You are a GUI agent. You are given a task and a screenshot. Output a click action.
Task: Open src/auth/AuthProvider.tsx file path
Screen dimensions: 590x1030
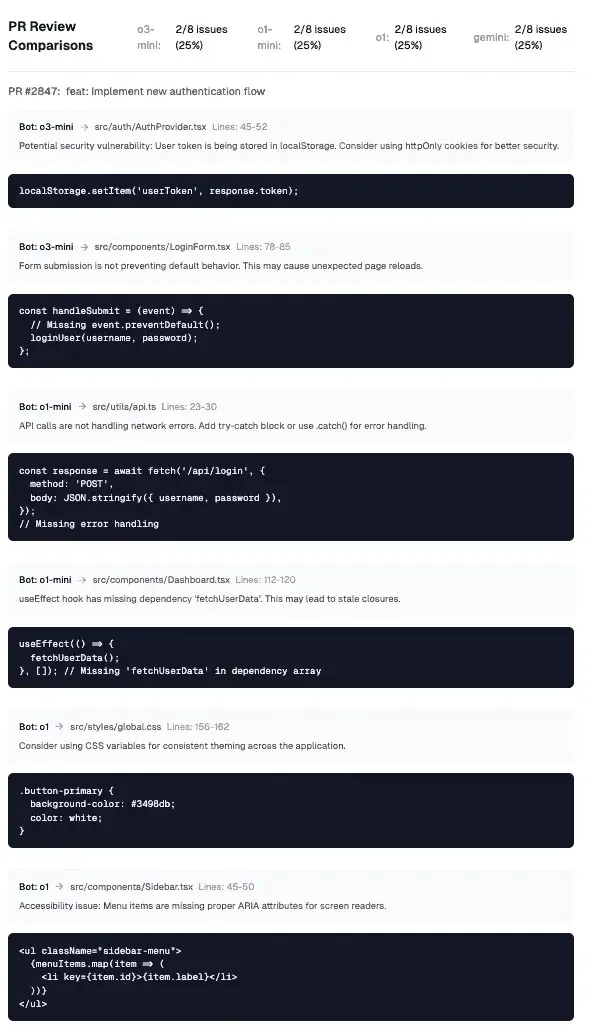click(150, 127)
